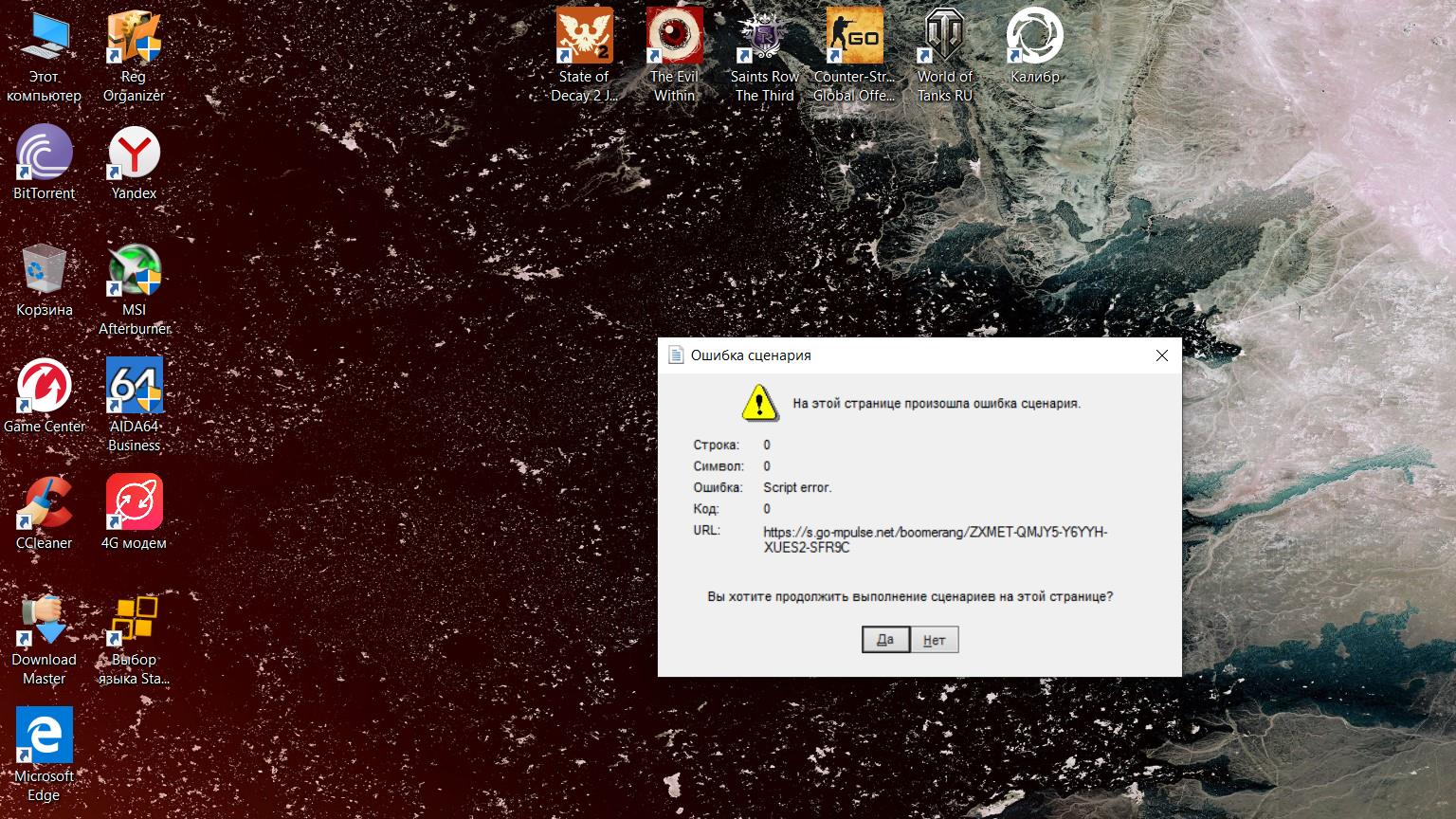This screenshot has width=1456, height=819.
Task: Click Да to continue running scripts
Action: coord(885,640)
